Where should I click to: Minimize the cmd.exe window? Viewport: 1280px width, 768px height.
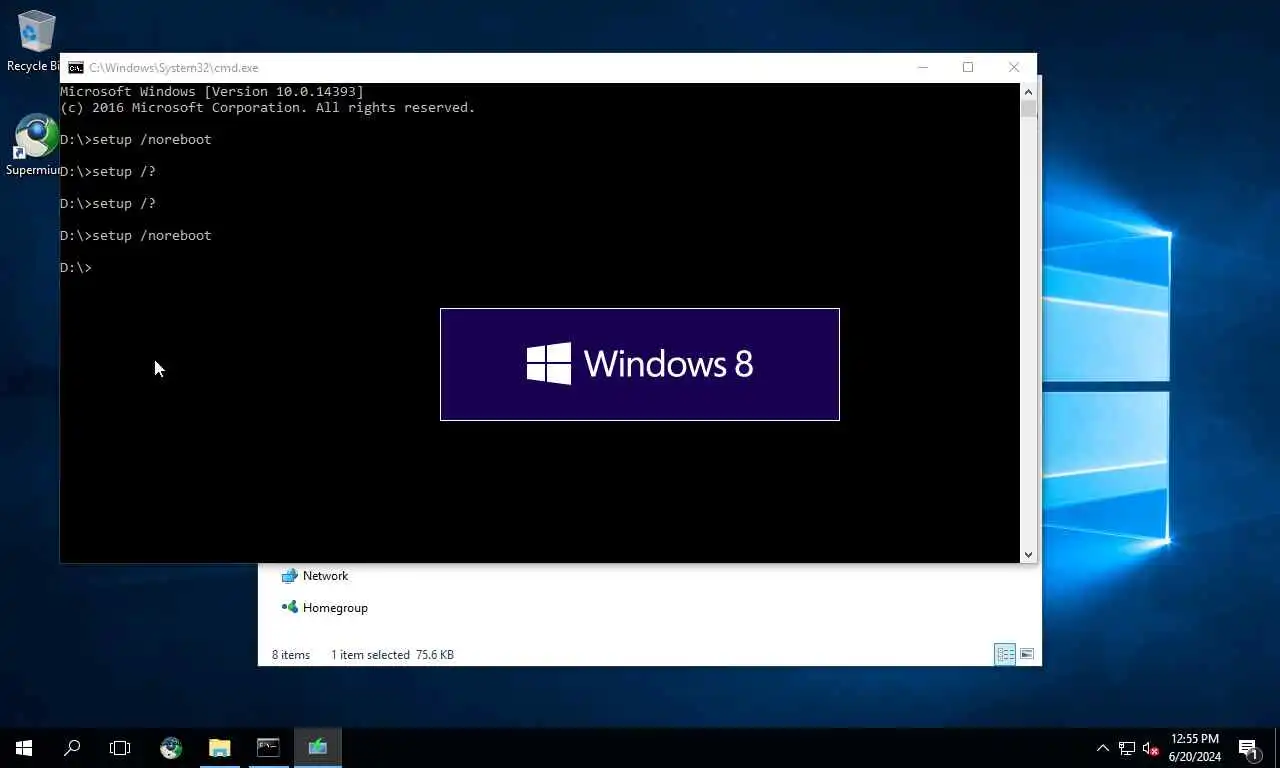923,68
